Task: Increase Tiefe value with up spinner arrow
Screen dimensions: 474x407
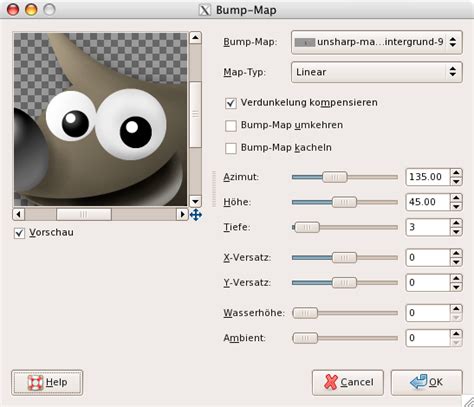Action: pos(456,223)
